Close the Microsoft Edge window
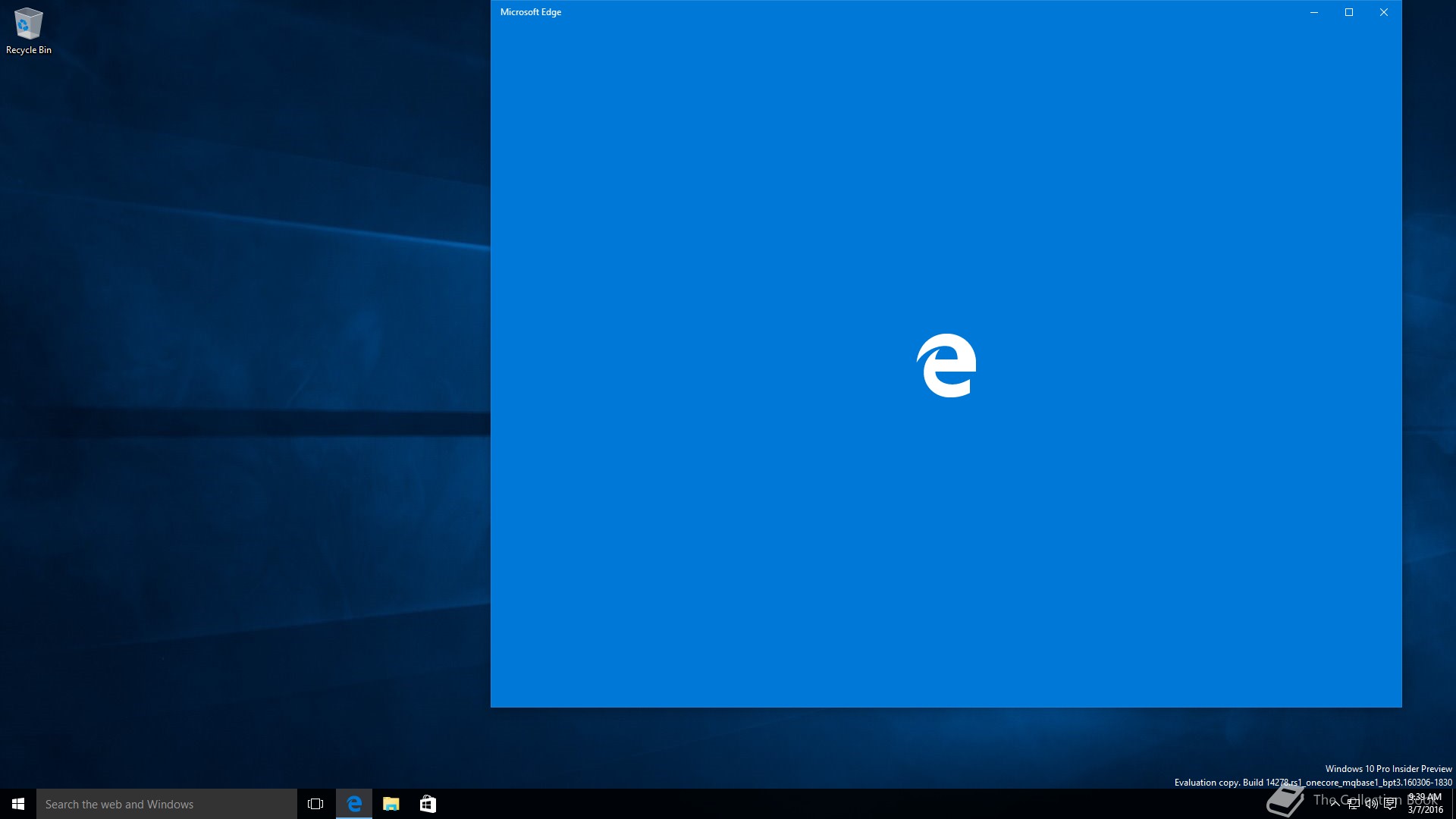The image size is (1456, 819). tap(1384, 12)
